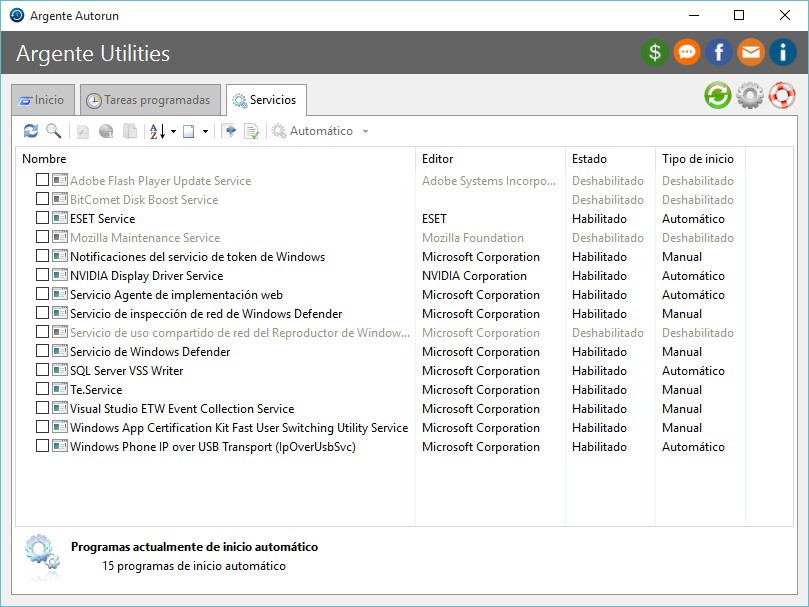
Task: Tick the ESET Service checkbox
Action: [42, 218]
